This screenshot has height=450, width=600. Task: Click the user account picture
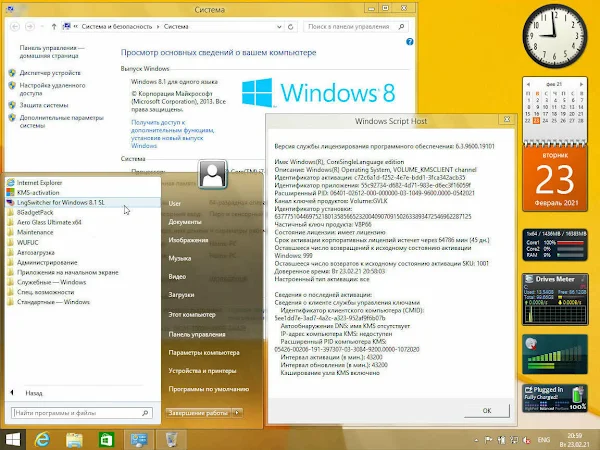213,174
